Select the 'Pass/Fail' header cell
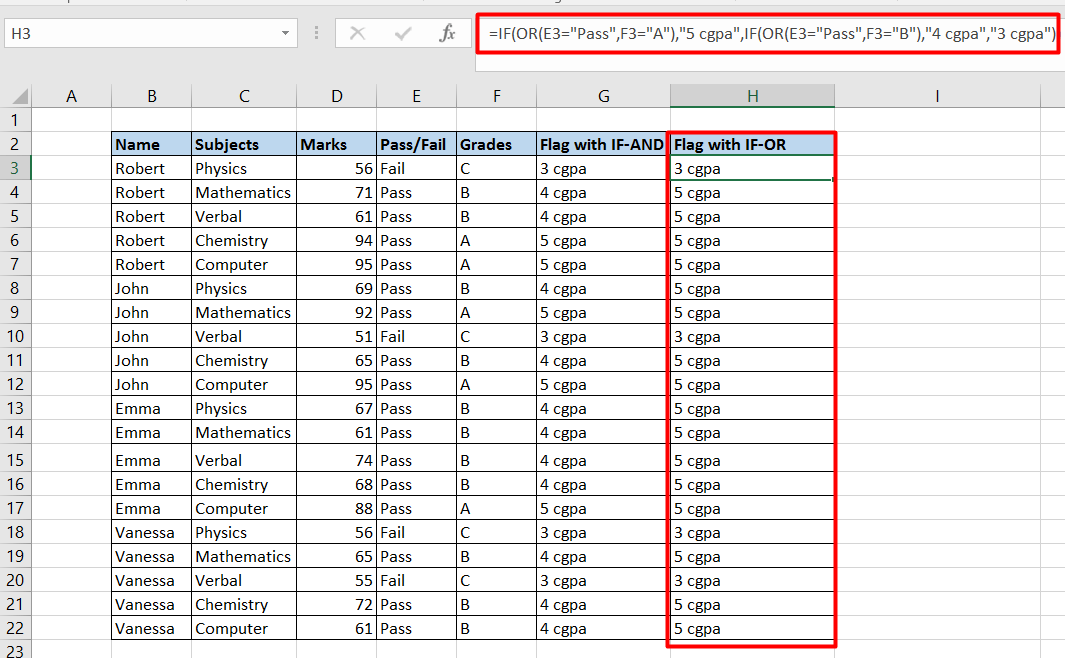The width and height of the screenshot is (1065, 658). 416,144
